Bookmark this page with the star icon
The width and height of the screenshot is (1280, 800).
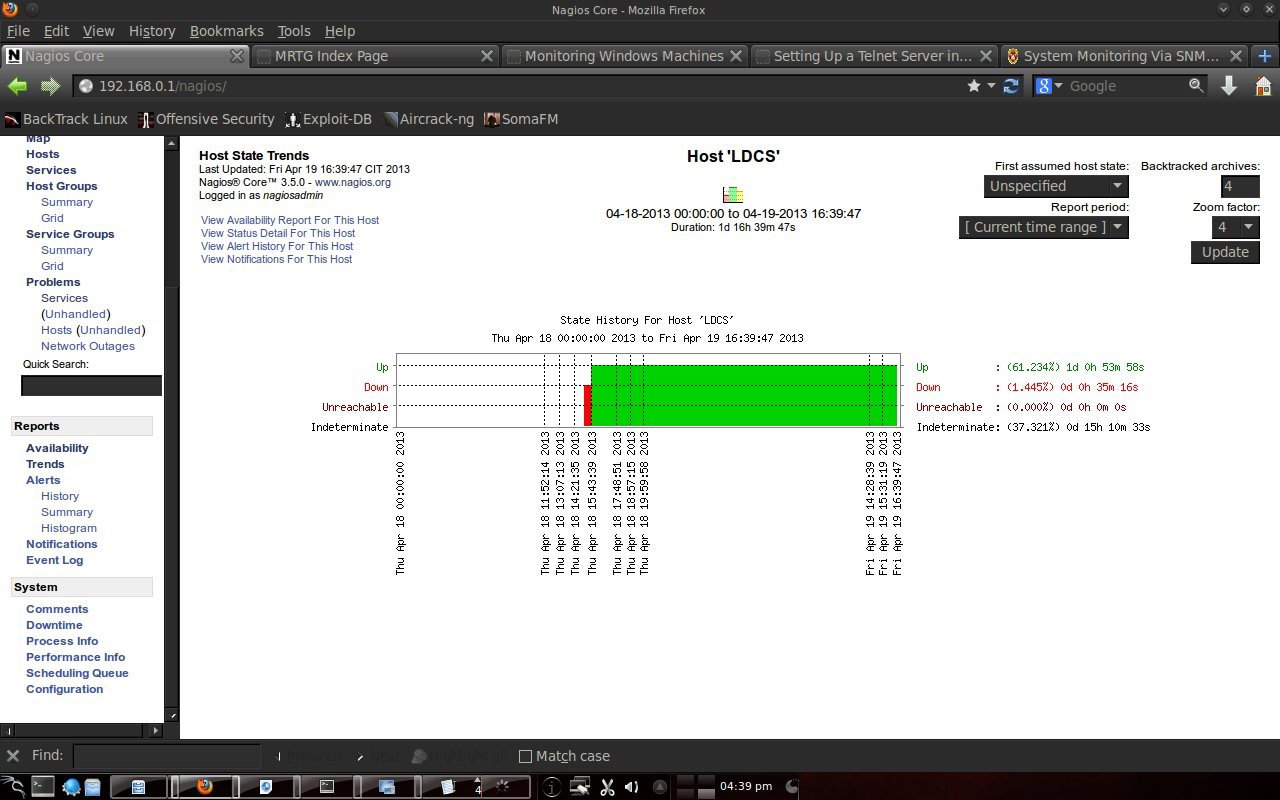pyautogui.click(x=974, y=86)
